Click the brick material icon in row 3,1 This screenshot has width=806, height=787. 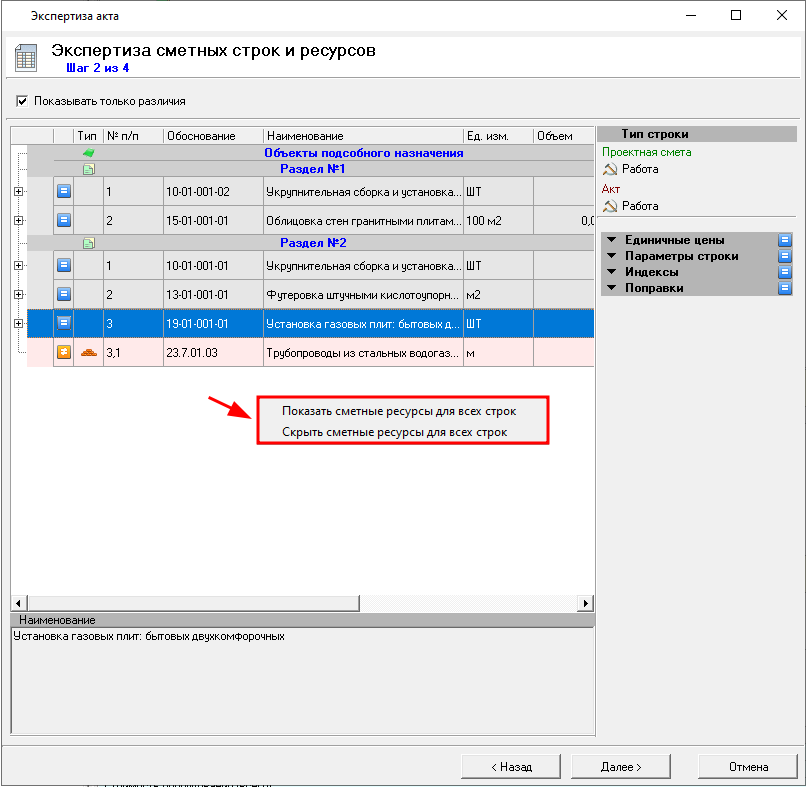pos(88,352)
